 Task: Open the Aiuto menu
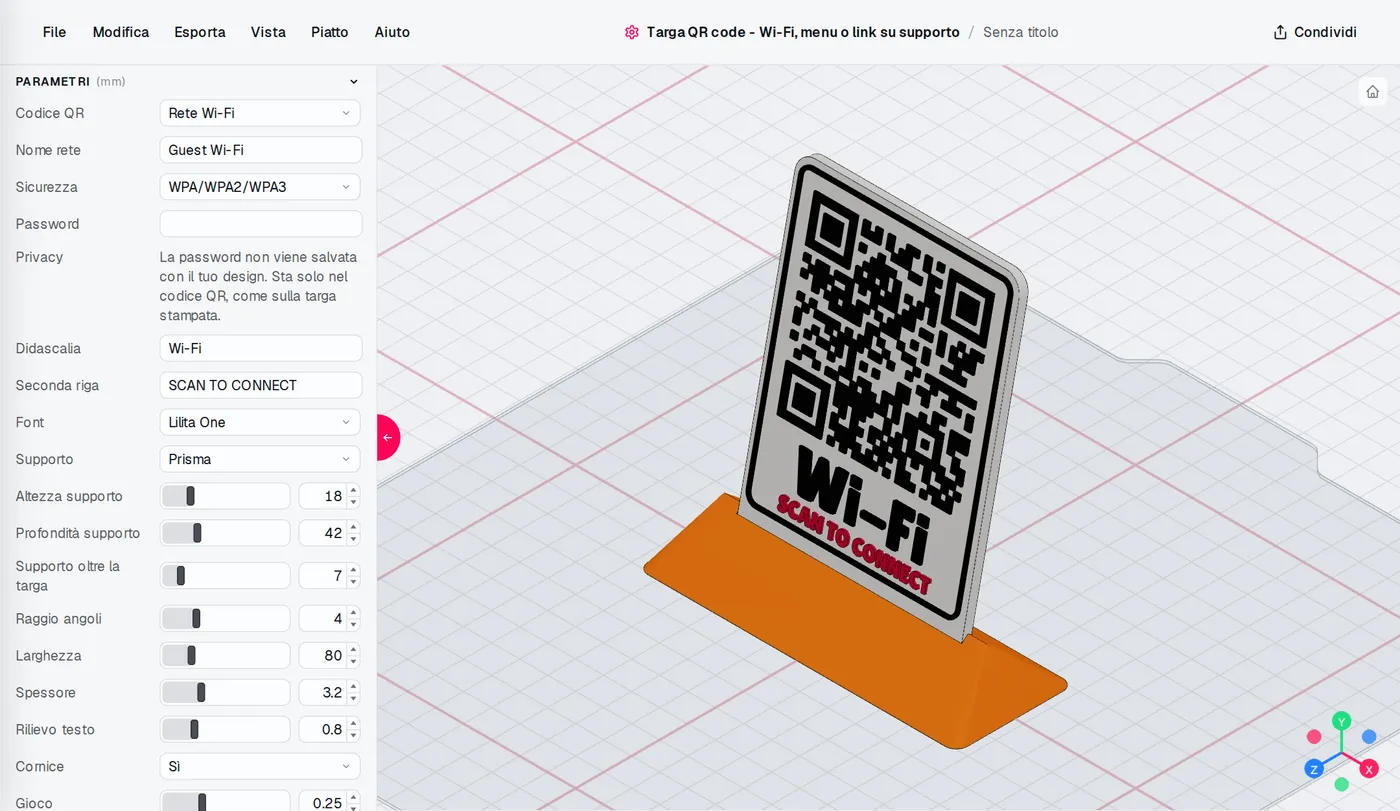click(392, 32)
